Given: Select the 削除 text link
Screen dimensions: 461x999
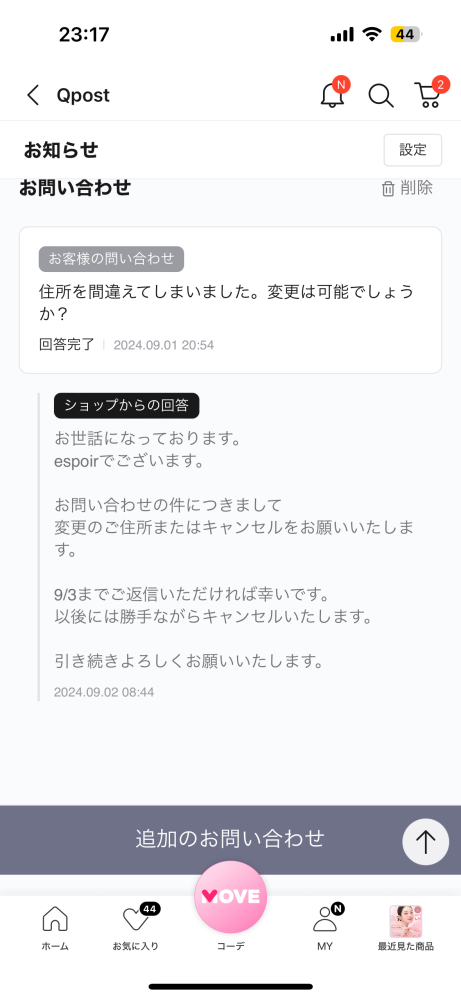Looking at the screenshot, I should [x=416, y=188].
